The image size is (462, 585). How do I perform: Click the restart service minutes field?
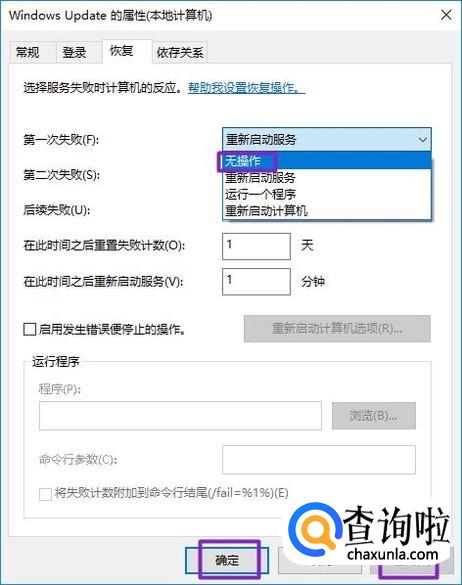(256, 281)
